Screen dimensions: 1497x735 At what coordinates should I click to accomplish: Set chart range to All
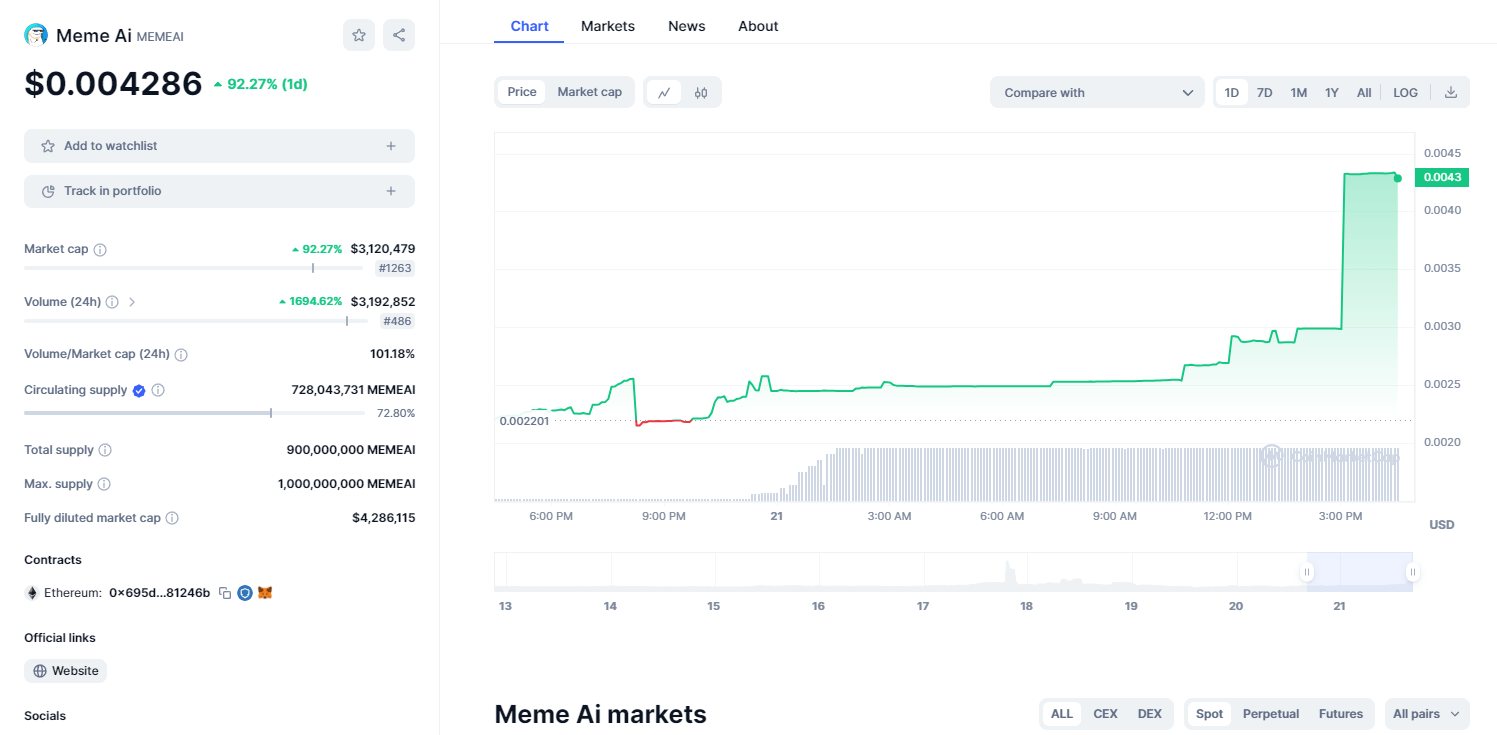click(1364, 92)
